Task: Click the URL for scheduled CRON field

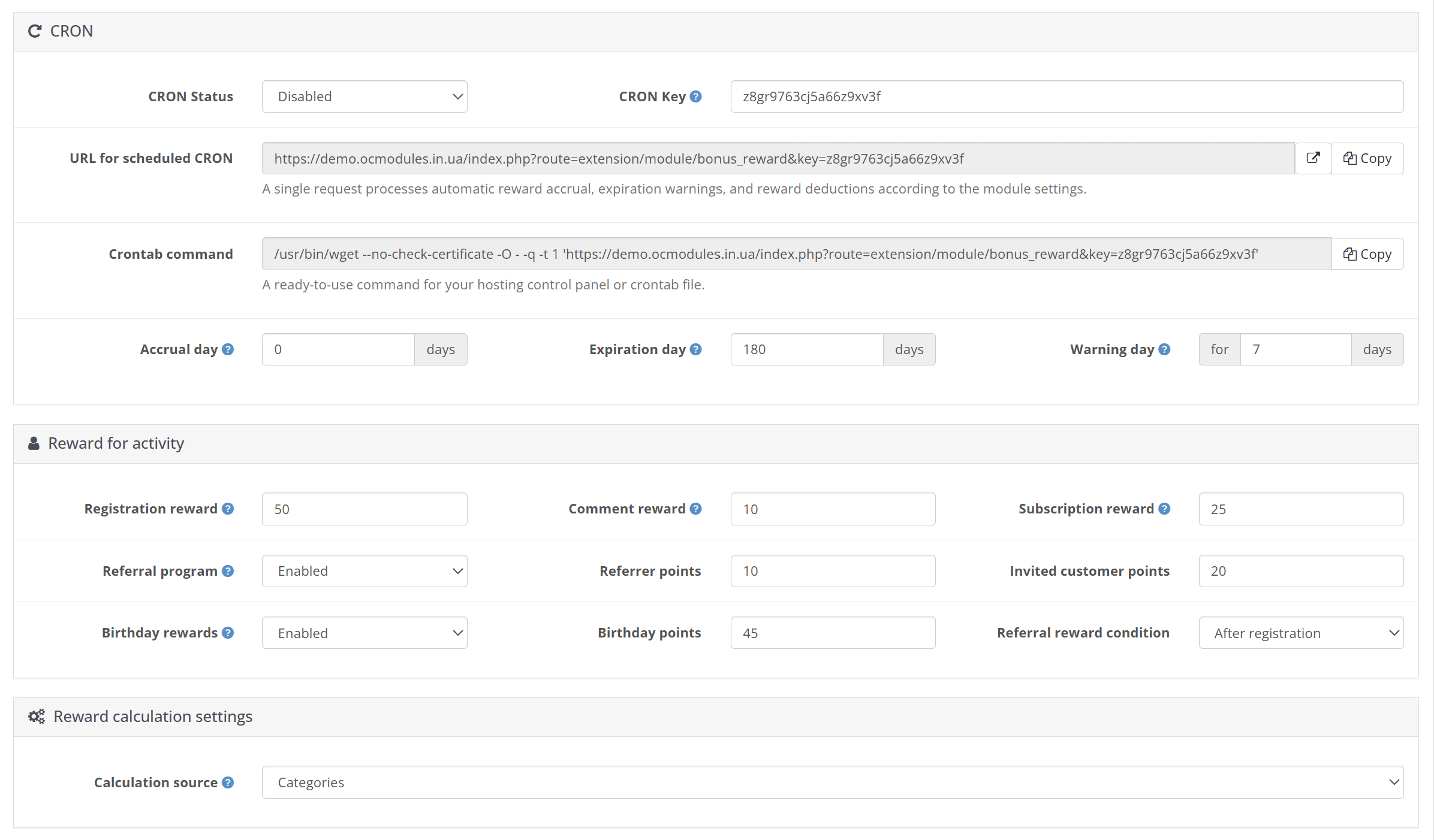Action: [778, 158]
